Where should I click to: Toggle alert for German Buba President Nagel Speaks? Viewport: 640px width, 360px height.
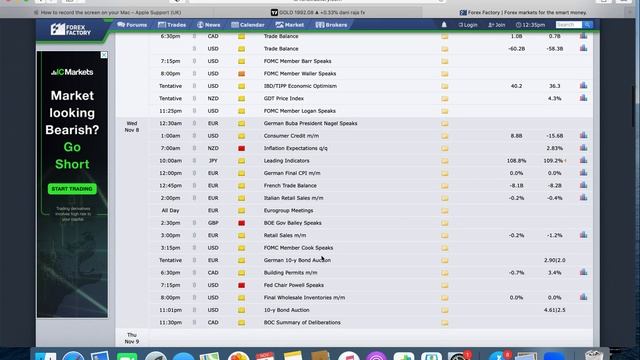coord(194,123)
